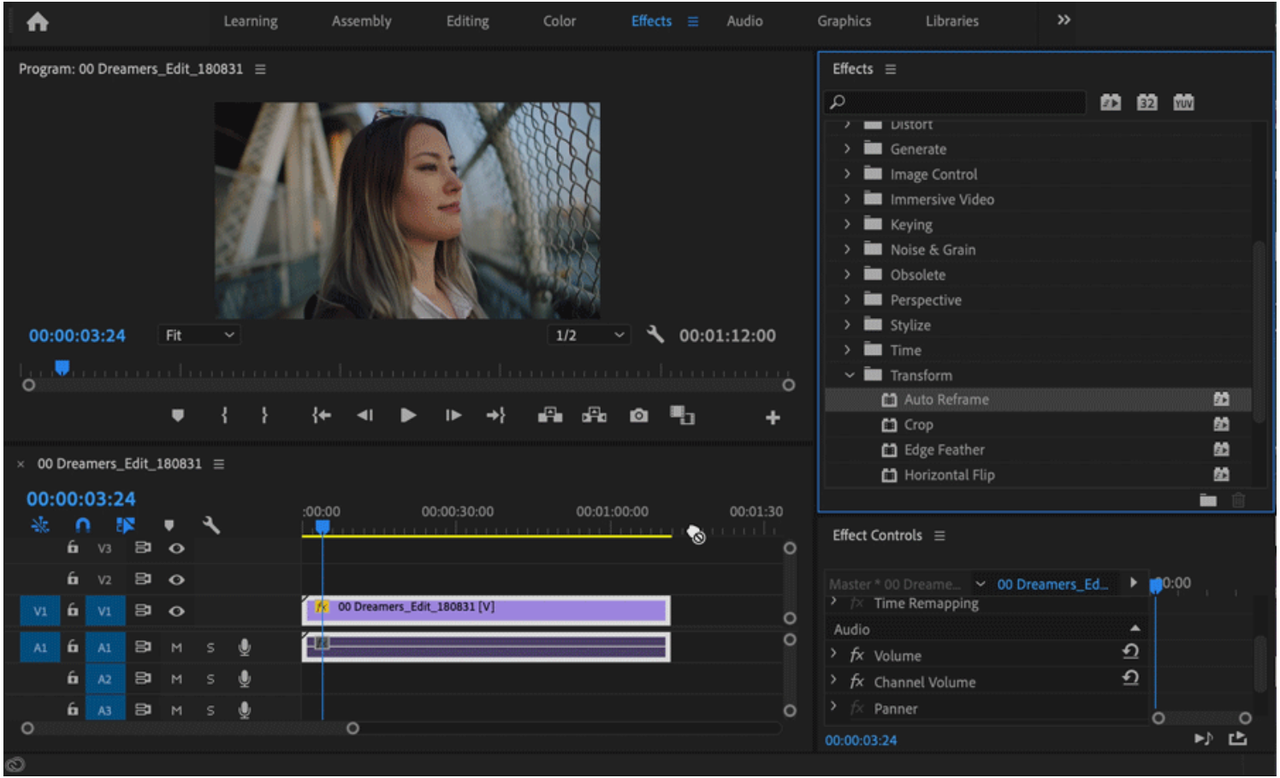Click the Lift icon in the program monitor
1280x778 pixels.
point(549,415)
